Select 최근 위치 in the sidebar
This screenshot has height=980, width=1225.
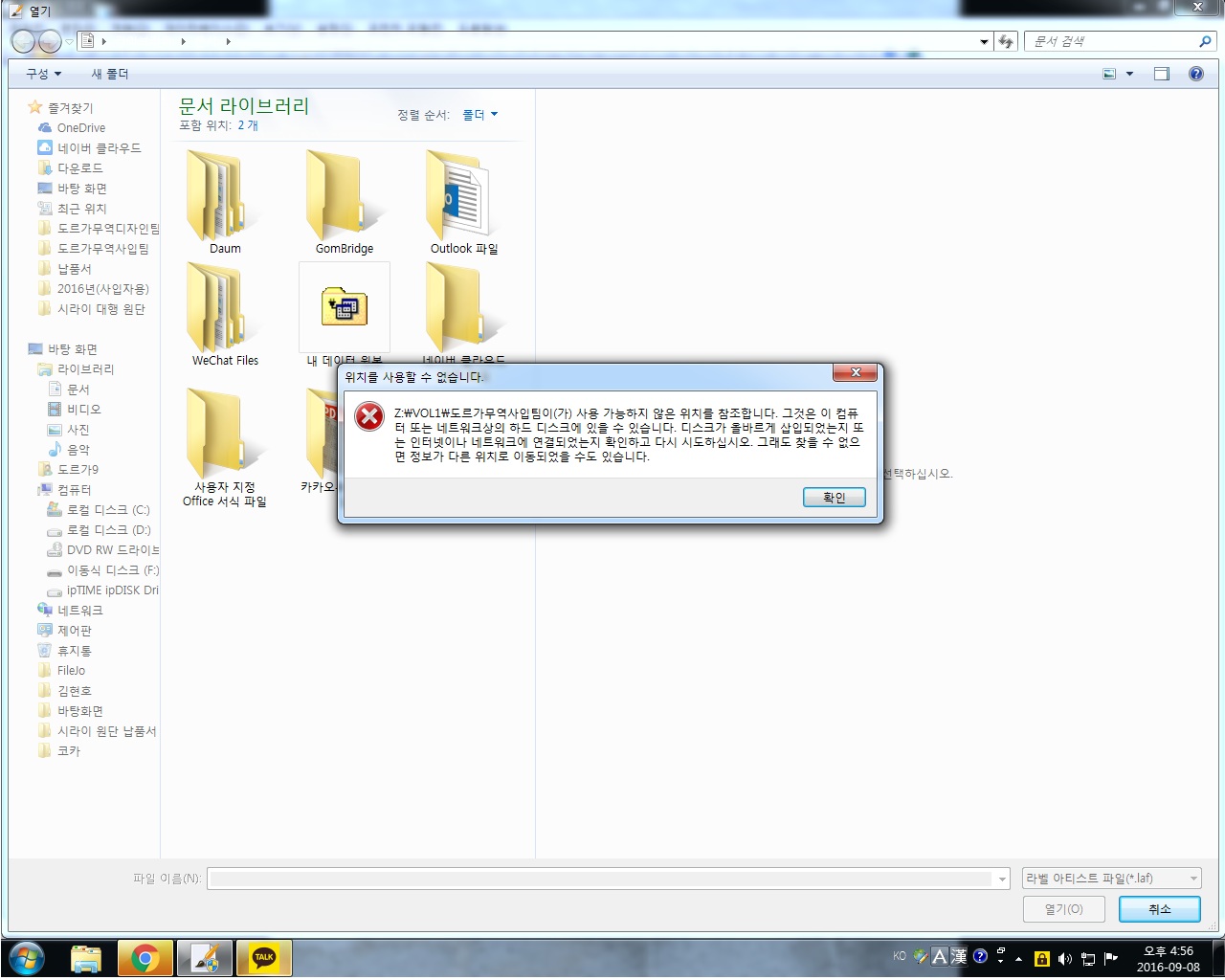[81, 209]
